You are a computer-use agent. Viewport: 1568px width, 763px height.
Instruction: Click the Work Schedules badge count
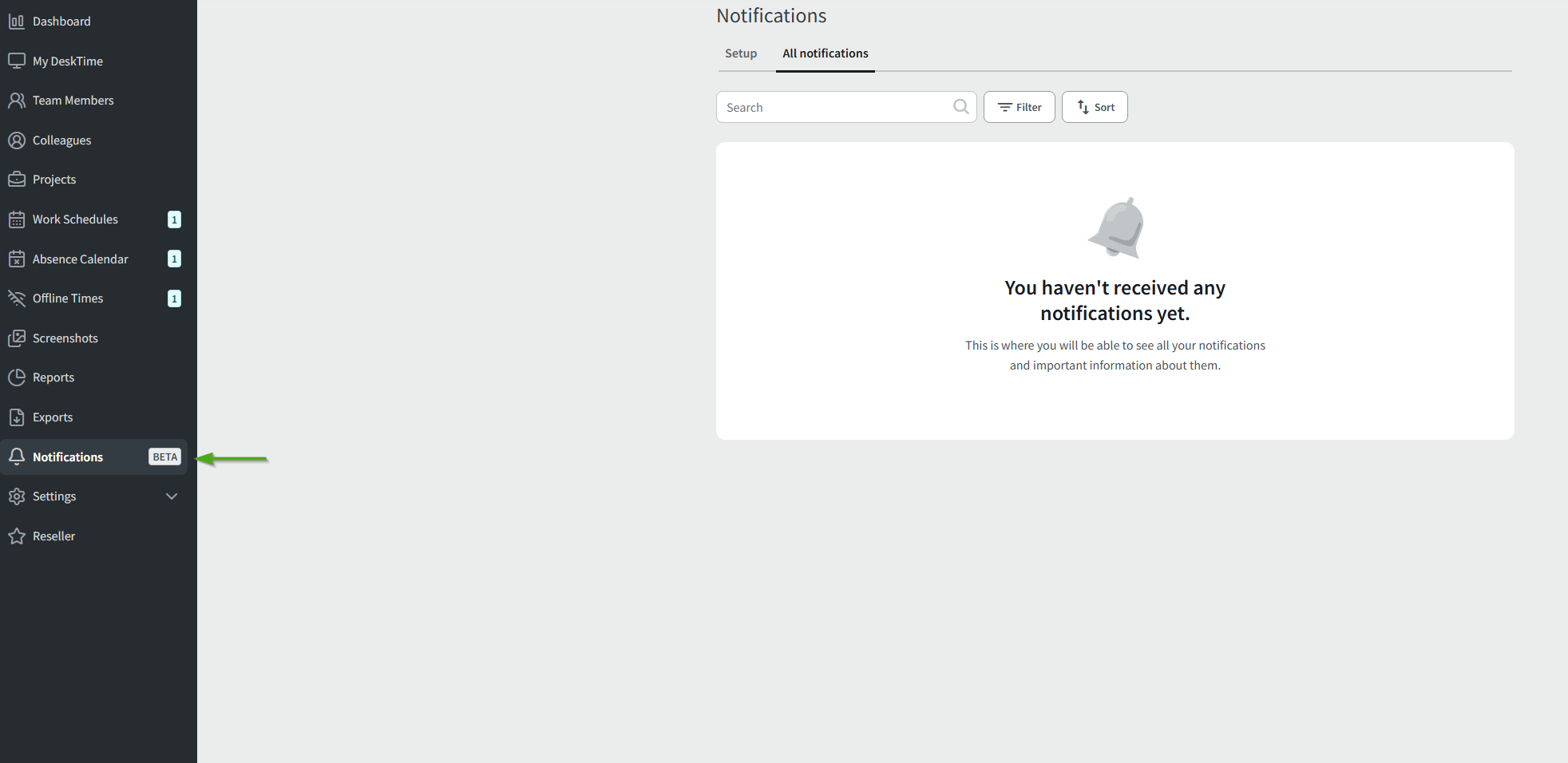tap(174, 219)
